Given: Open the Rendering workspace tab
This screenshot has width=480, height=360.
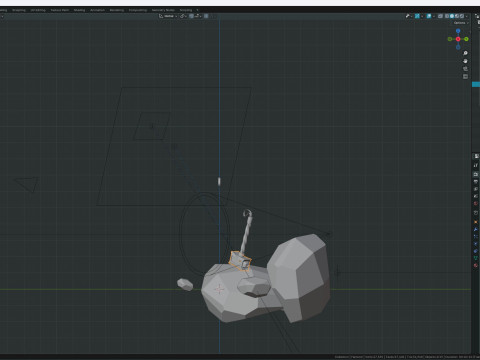Looking at the screenshot, I should [x=117, y=10].
